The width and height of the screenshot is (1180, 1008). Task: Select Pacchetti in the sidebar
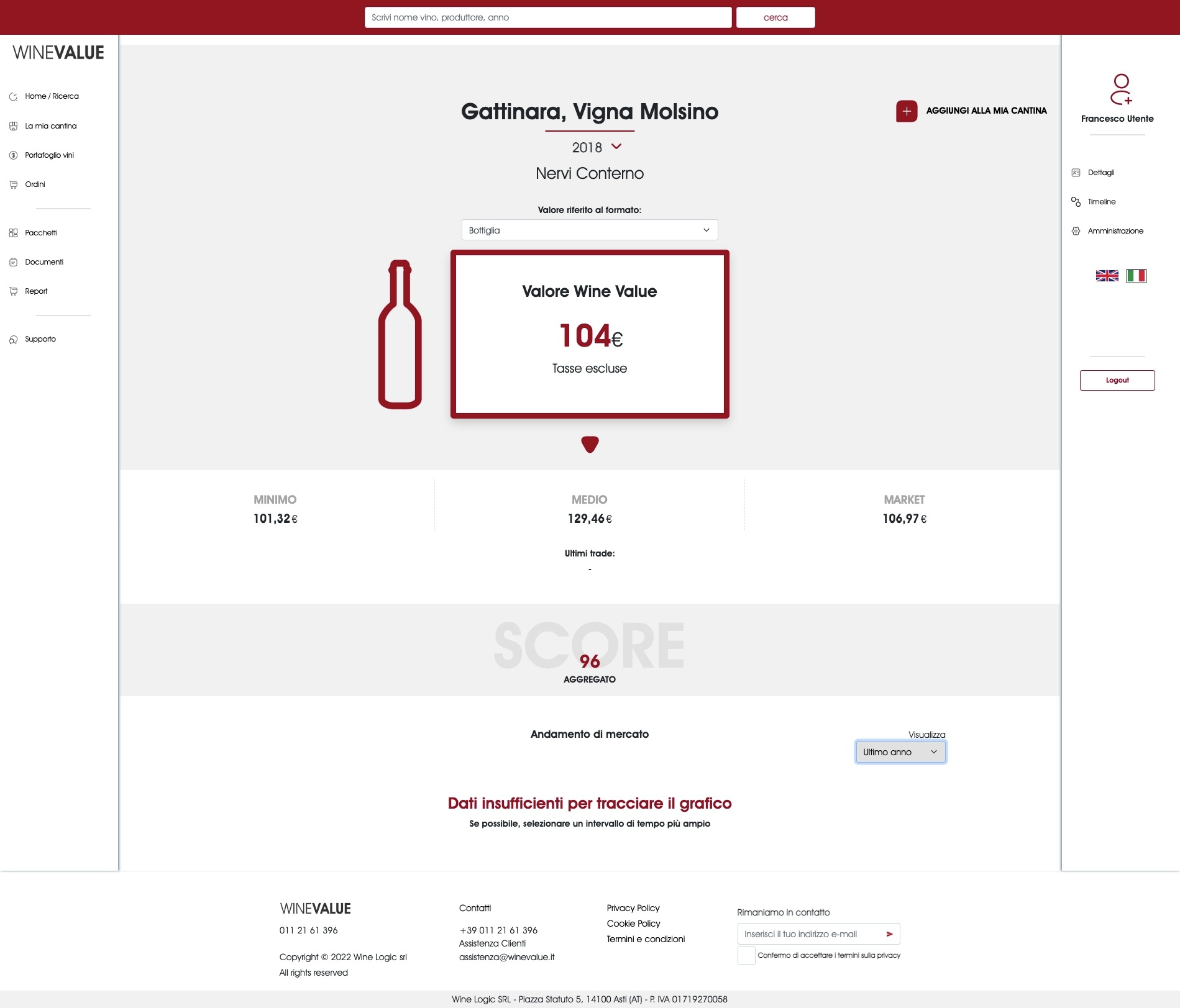tap(41, 233)
